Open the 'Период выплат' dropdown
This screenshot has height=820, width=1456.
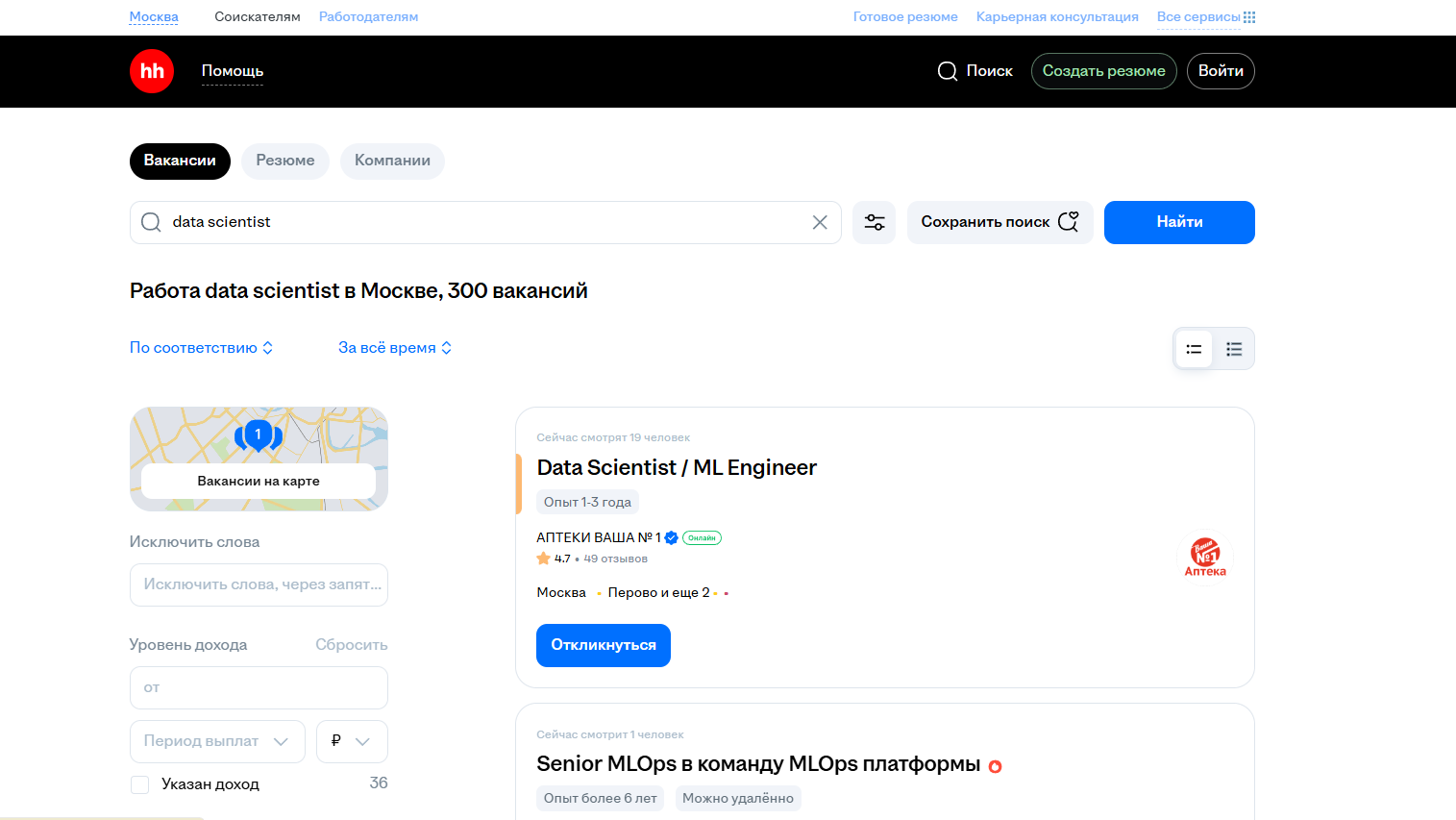[x=217, y=741]
